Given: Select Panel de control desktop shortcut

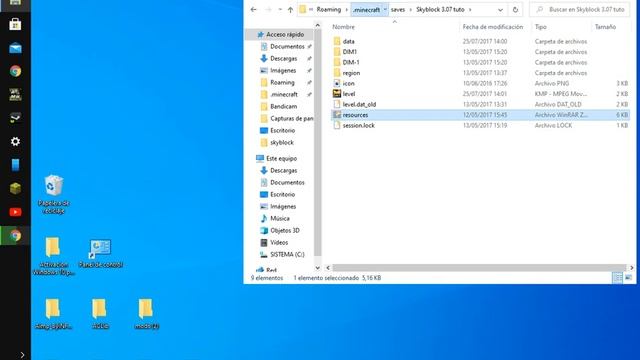Looking at the screenshot, I should [100, 253].
